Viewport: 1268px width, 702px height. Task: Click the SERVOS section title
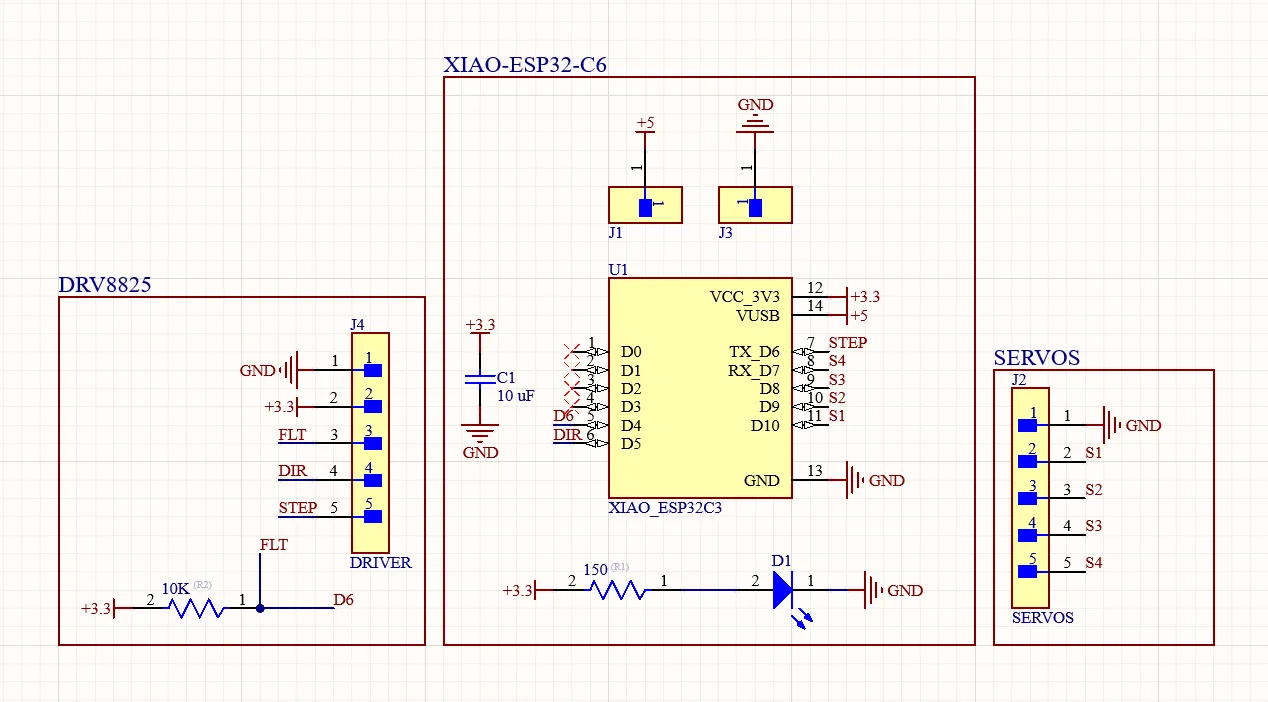click(x=1037, y=358)
